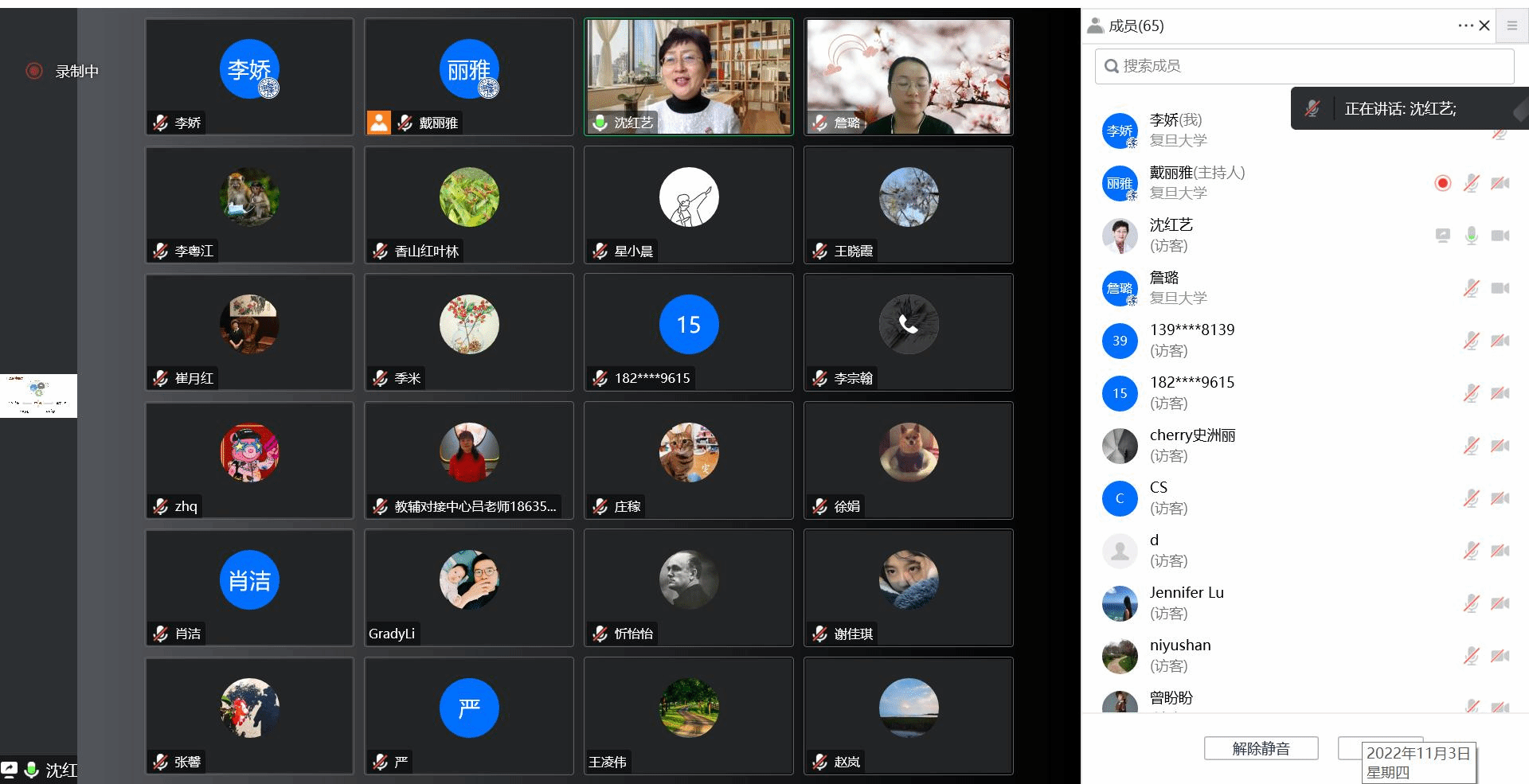Screen dimensions: 1529x784
Task: Toggle 沈红艺's camera icon in member list
Action: pos(1500,236)
